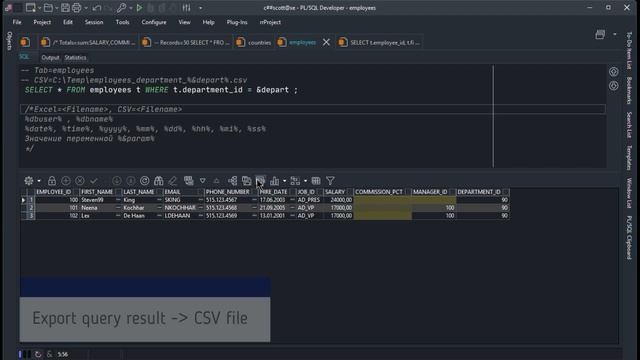Expand the bar chart dropdown arrow

click(284, 181)
